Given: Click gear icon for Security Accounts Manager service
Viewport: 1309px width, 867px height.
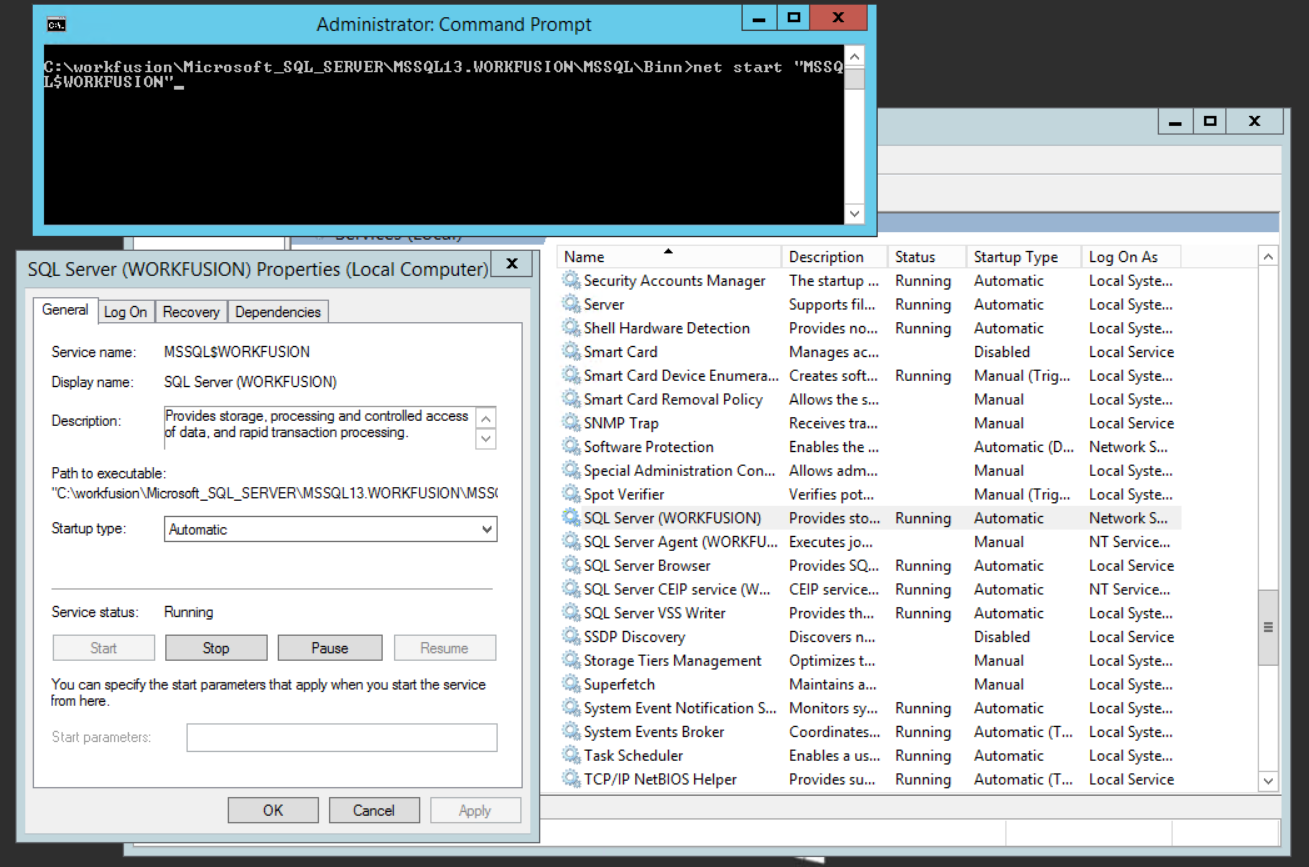Looking at the screenshot, I should coord(571,281).
